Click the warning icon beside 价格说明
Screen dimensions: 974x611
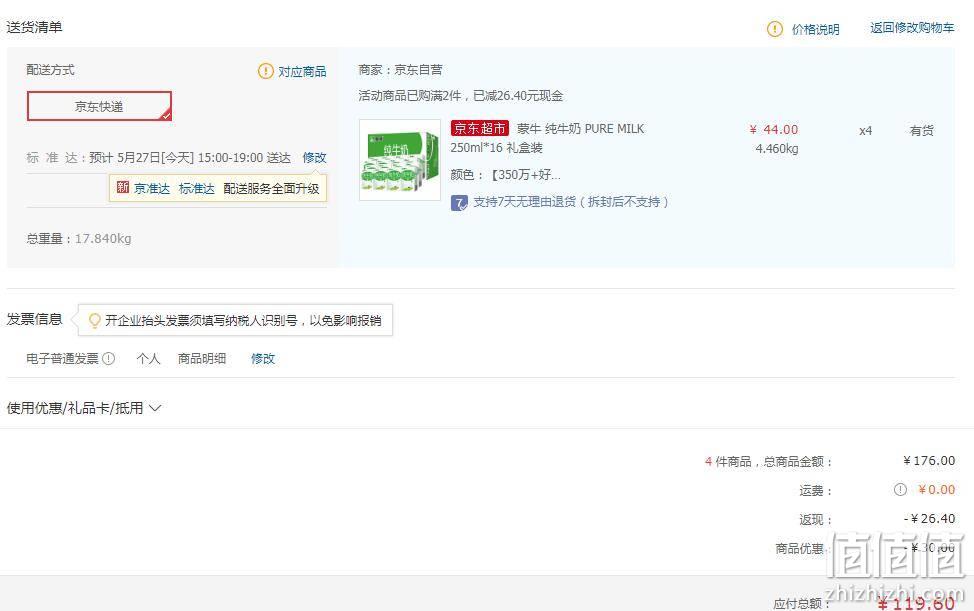coord(775,29)
